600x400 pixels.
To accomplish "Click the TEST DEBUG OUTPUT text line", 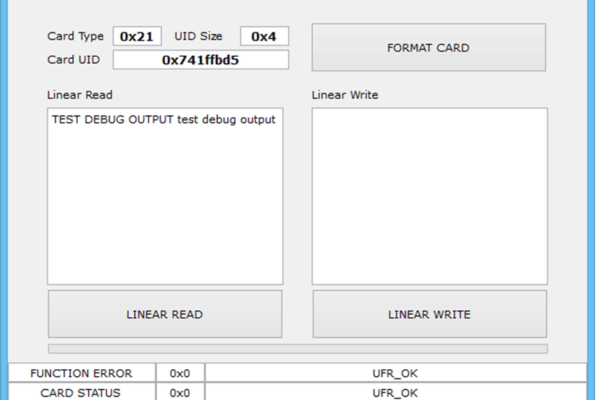I will point(164,119).
